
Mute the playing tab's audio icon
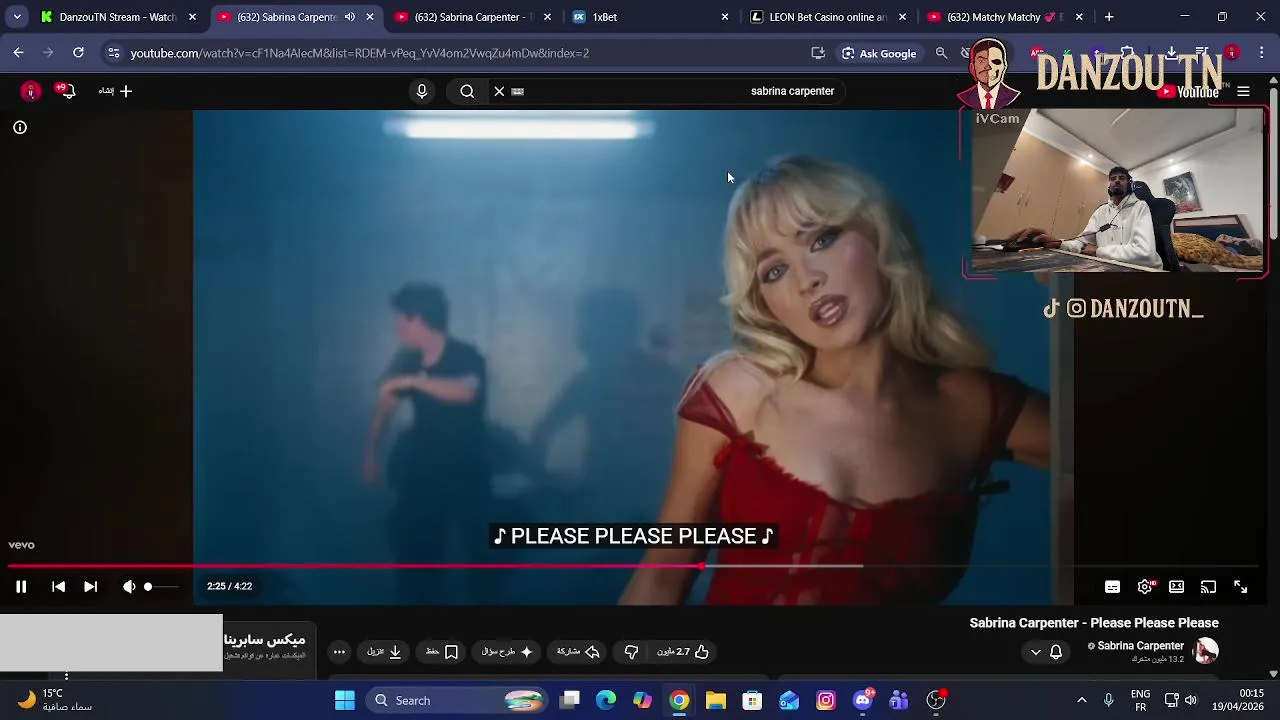point(349,17)
